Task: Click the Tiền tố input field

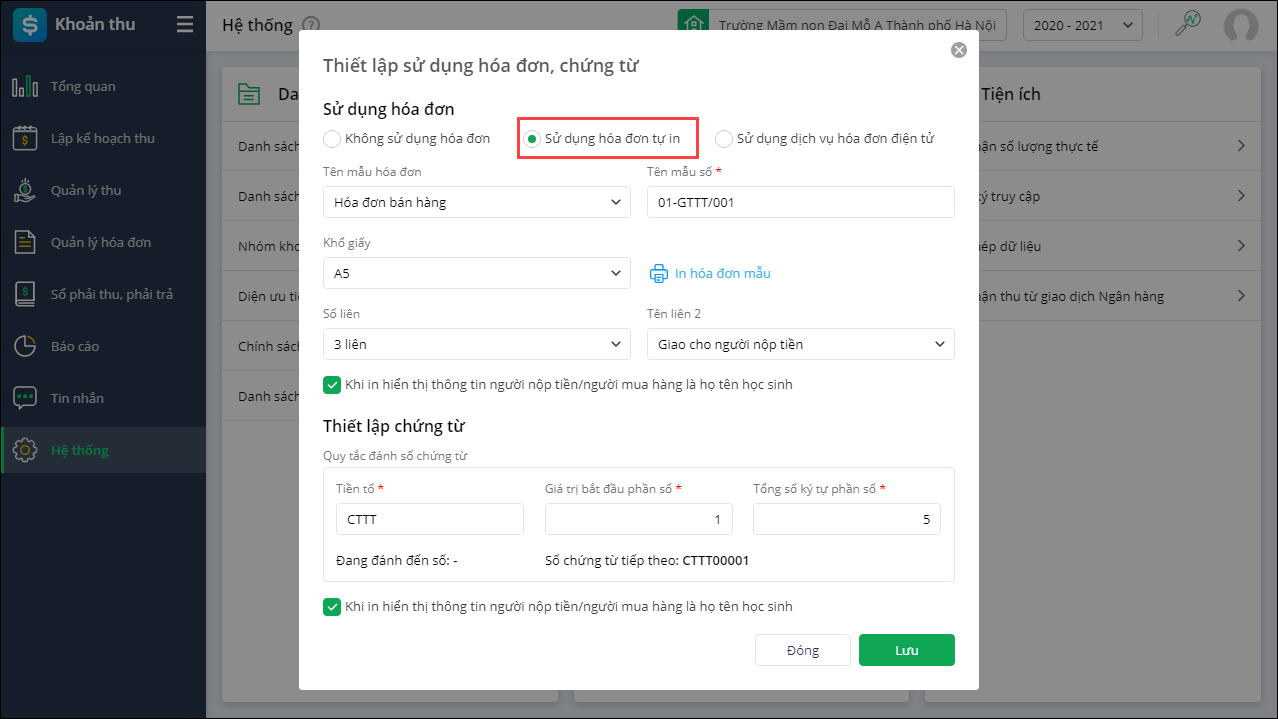Action: pyautogui.click(x=430, y=519)
